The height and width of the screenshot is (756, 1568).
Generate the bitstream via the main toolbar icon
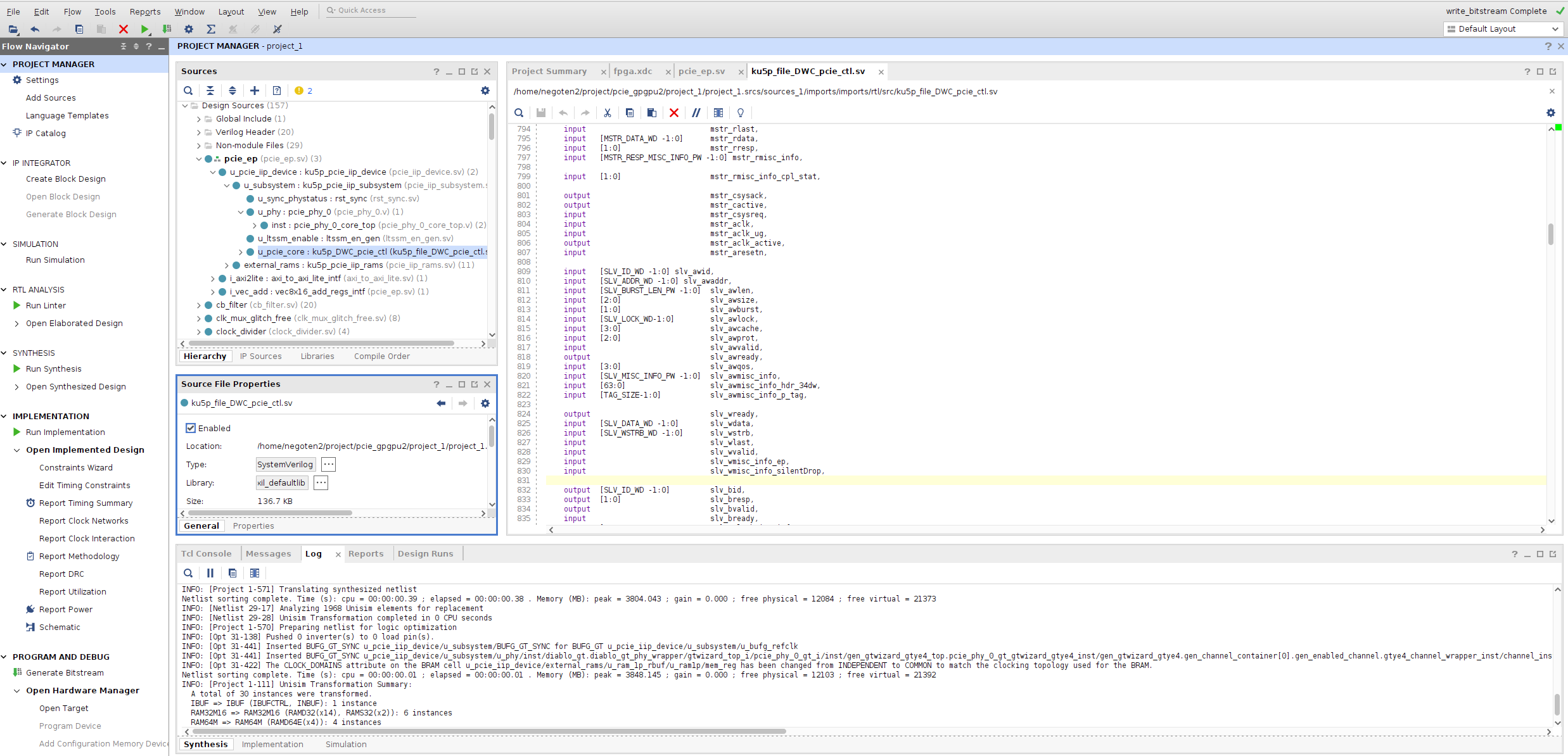(167, 29)
